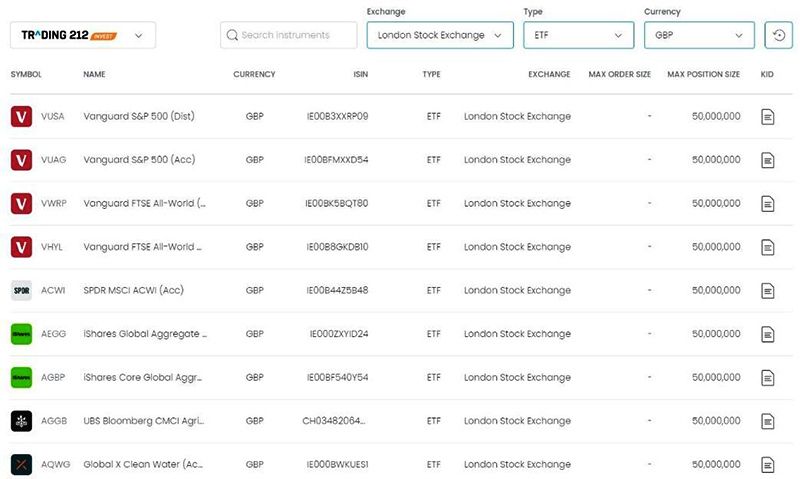Select the ACWI symbol text
The image size is (800, 479).
point(53,290)
